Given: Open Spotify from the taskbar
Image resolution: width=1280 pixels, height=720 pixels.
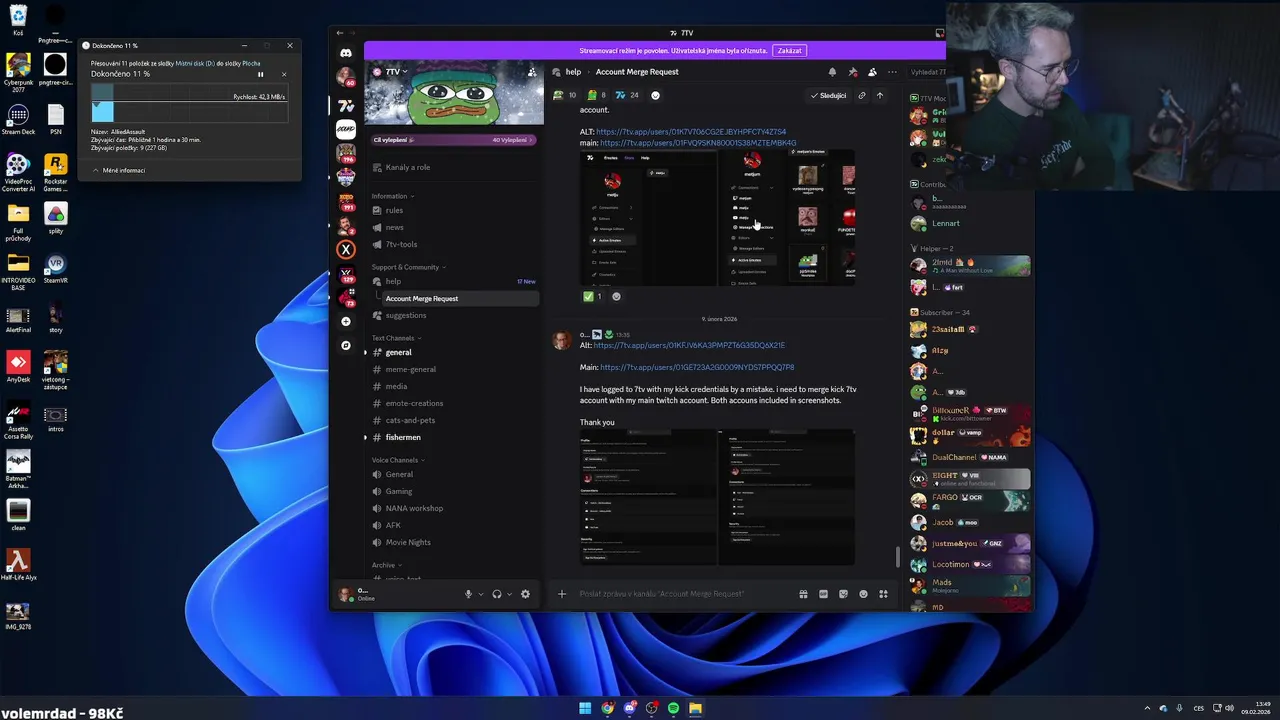Looking at the screenshot, I should pyautogui.click(x=673, y=708).
